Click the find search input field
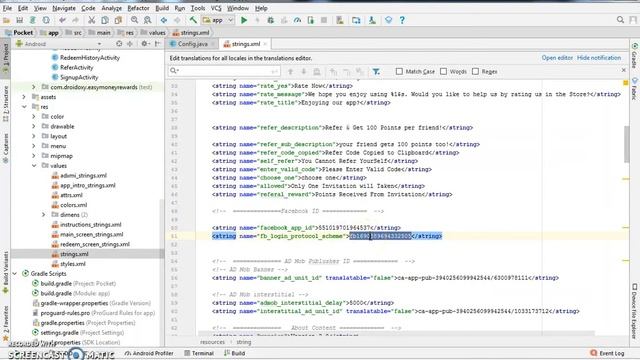The height and width of the screenshot is (360, 640). point(224,71)
